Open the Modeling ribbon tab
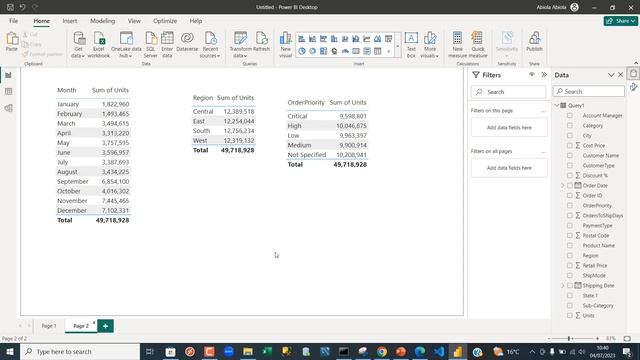Image resolution: width=640 pixels, height=360 pixels. 102,21
